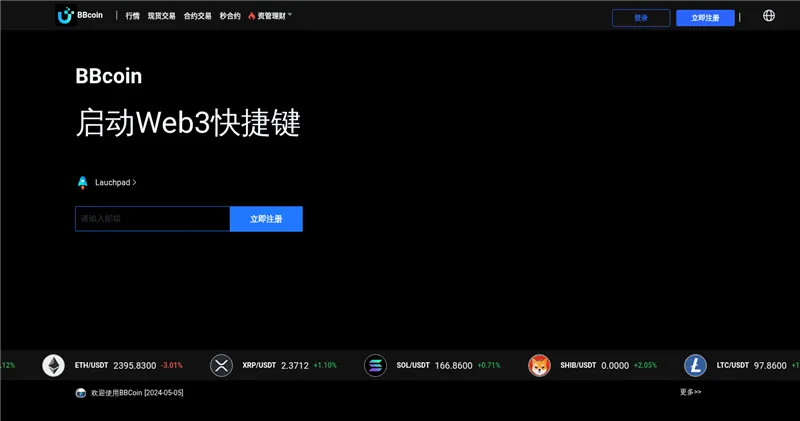Screen dimensions: 800x421
Task: Expand the 资管理财 dropdown menu
Action: click(274, 16)
